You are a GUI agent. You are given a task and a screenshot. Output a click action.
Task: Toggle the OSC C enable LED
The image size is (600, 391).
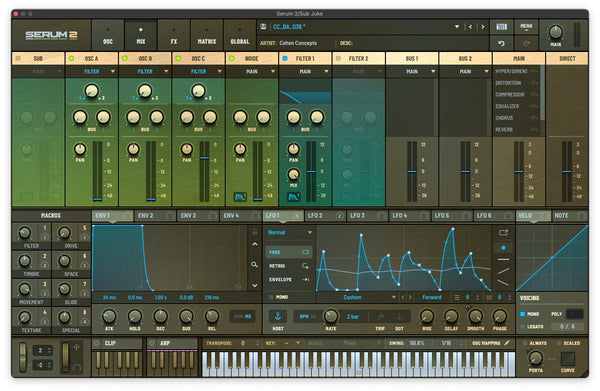[x=178, y=58]
